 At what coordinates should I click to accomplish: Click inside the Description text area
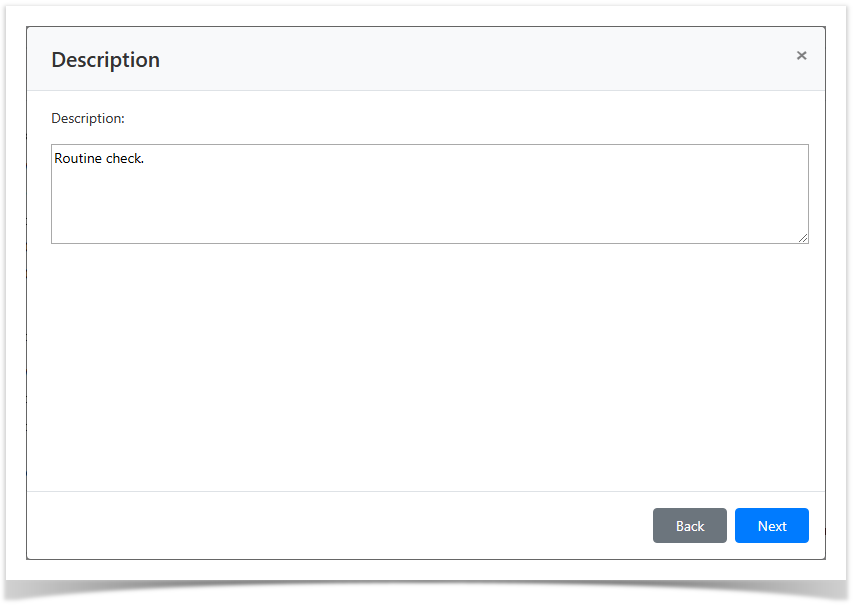[429, 194]
